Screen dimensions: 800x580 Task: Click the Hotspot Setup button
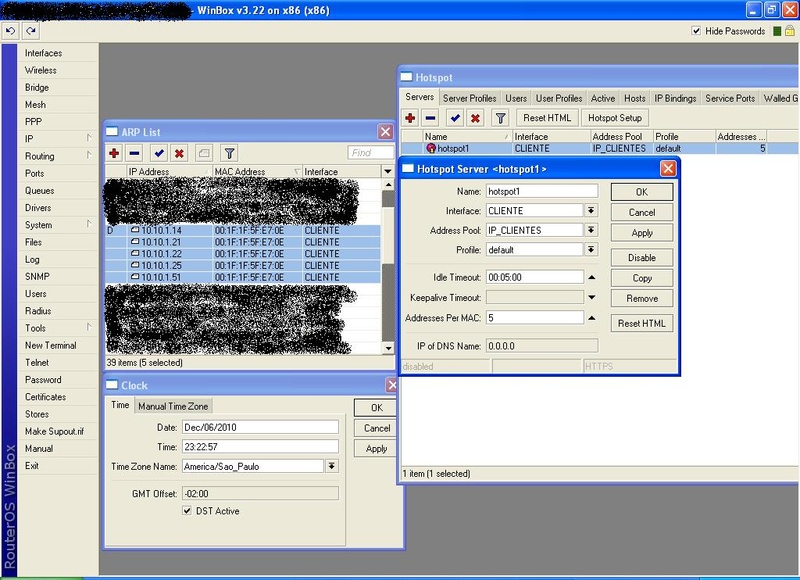(615, 118)
